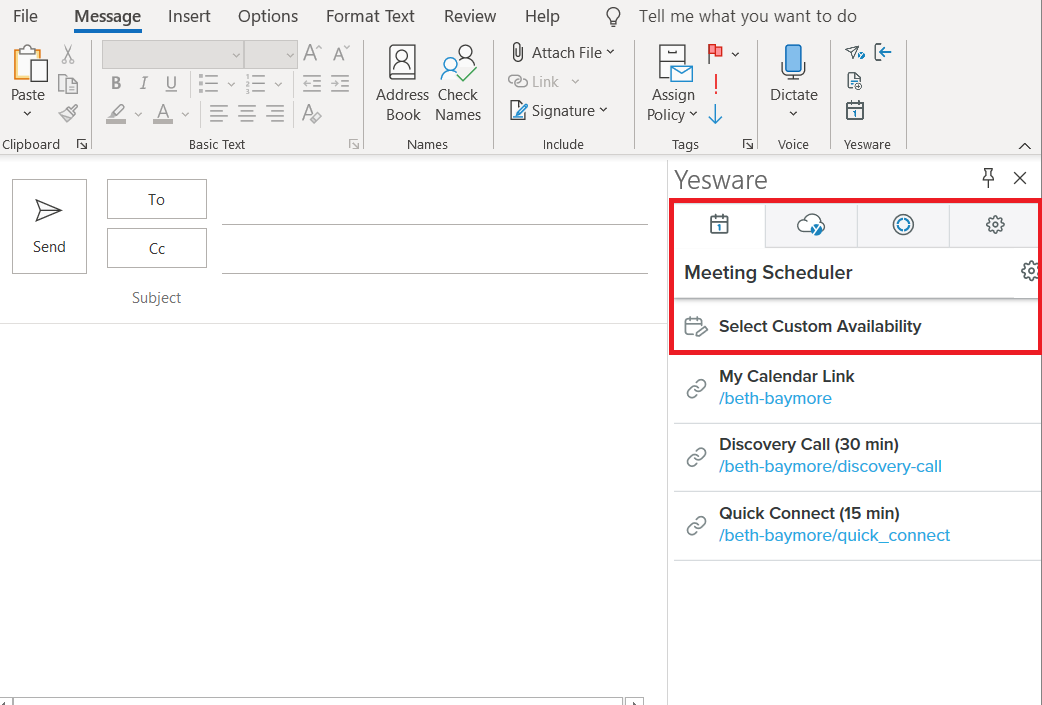Set High Importance with the red exclamation
This screenshot has height=705, width=1042.
point(716,84)
